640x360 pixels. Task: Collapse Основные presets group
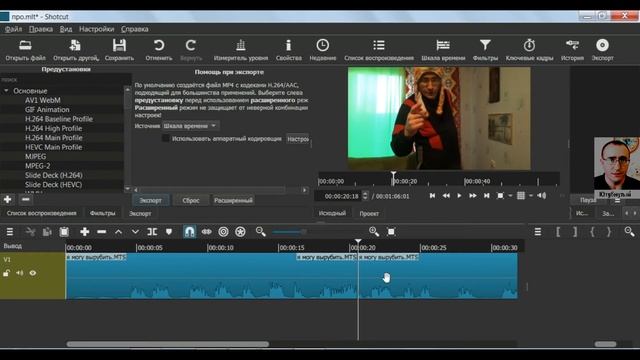pos(6,91)
